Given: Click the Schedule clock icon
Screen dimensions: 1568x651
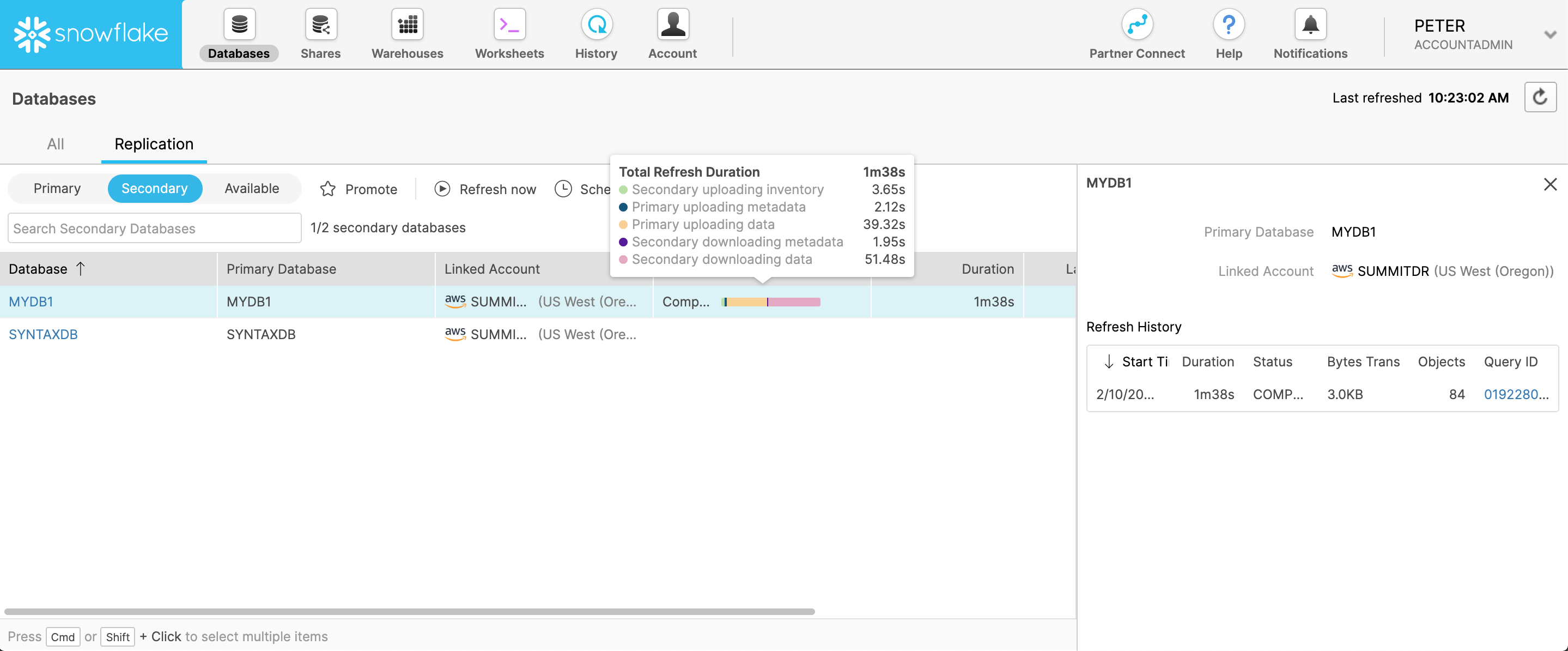Looking at the screenshot, I should [563, 189].
